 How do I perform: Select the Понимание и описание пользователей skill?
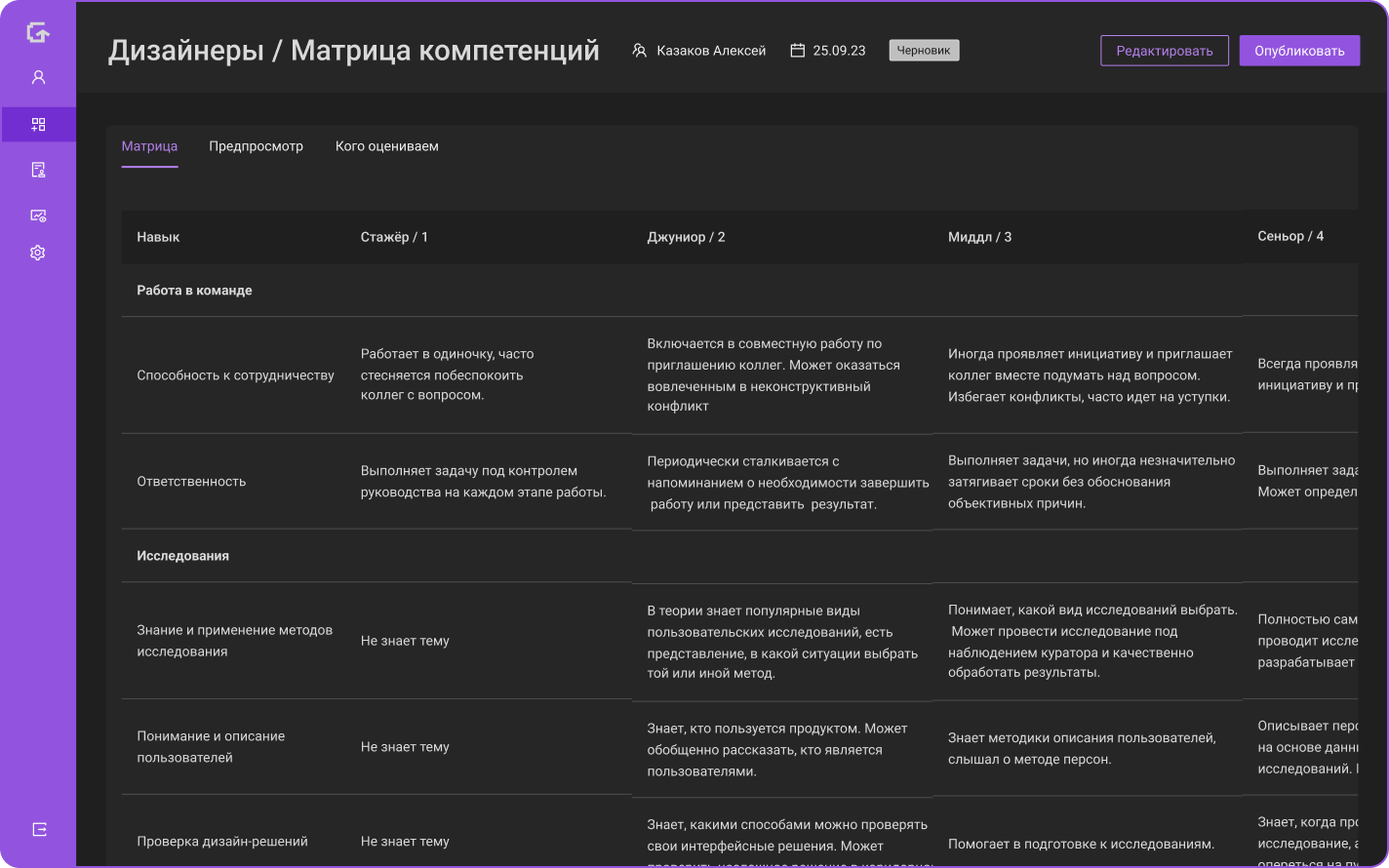[211, 747]
